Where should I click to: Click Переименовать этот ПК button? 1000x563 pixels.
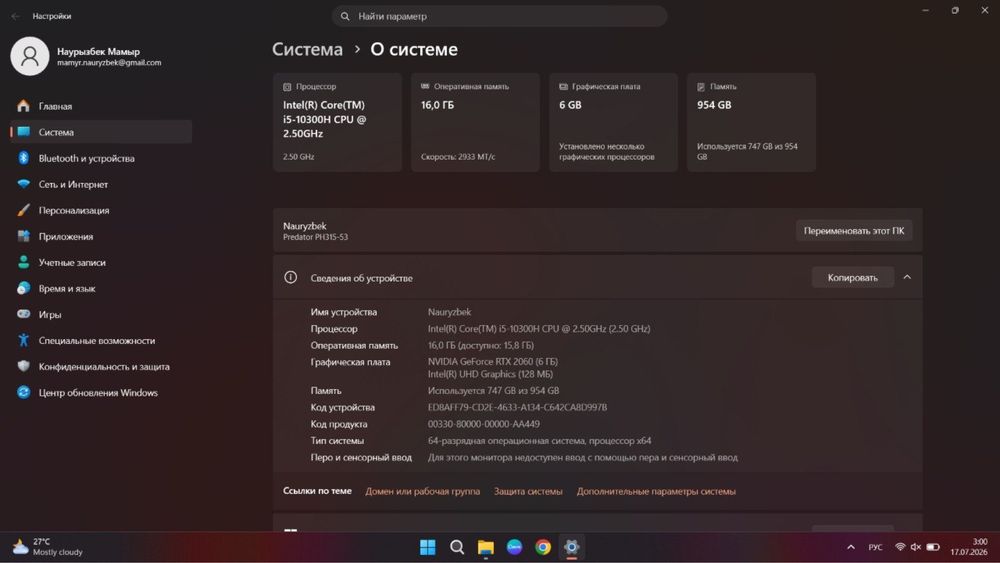click(x=854, y=231)
